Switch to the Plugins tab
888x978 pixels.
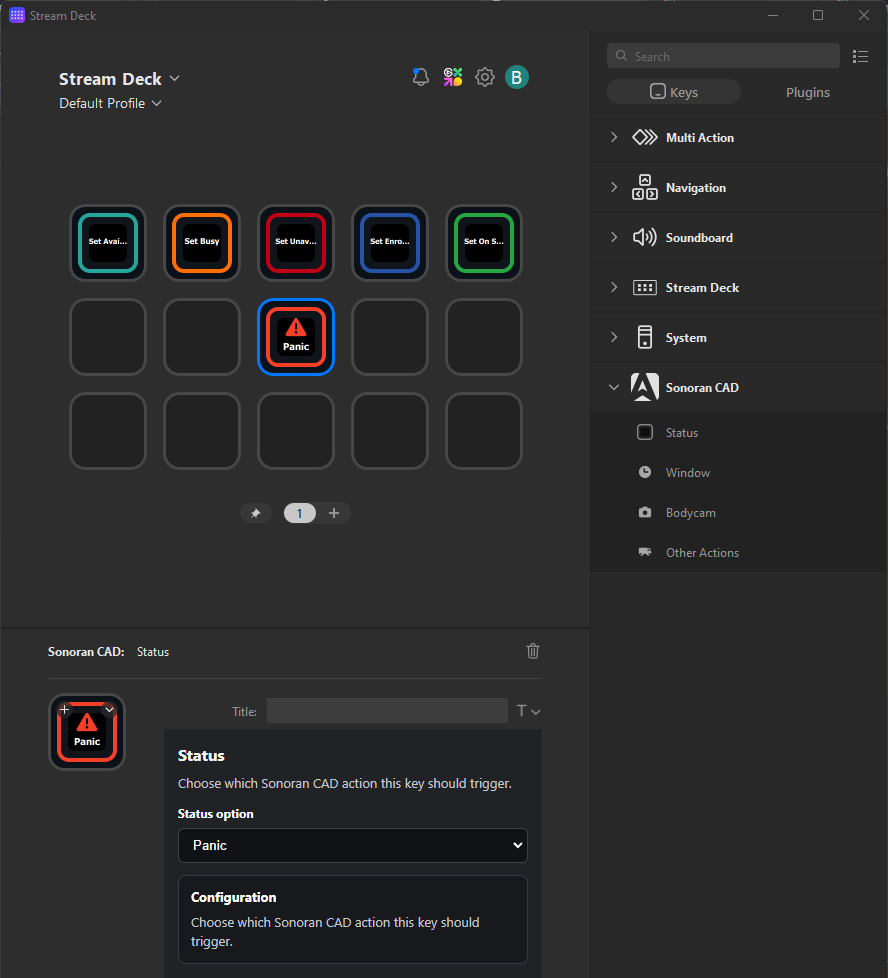807,92
